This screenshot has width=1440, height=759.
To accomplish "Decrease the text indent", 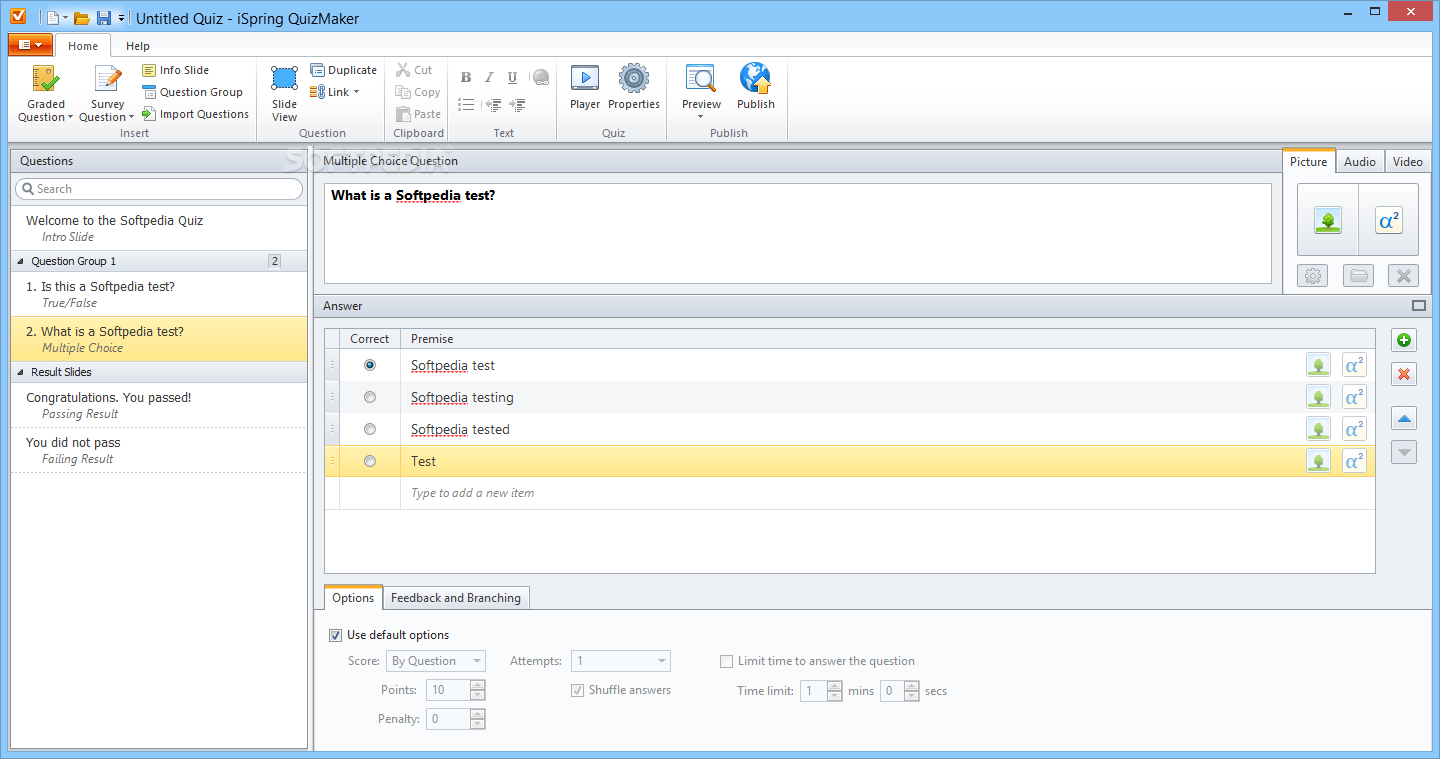I will [492, 104].
